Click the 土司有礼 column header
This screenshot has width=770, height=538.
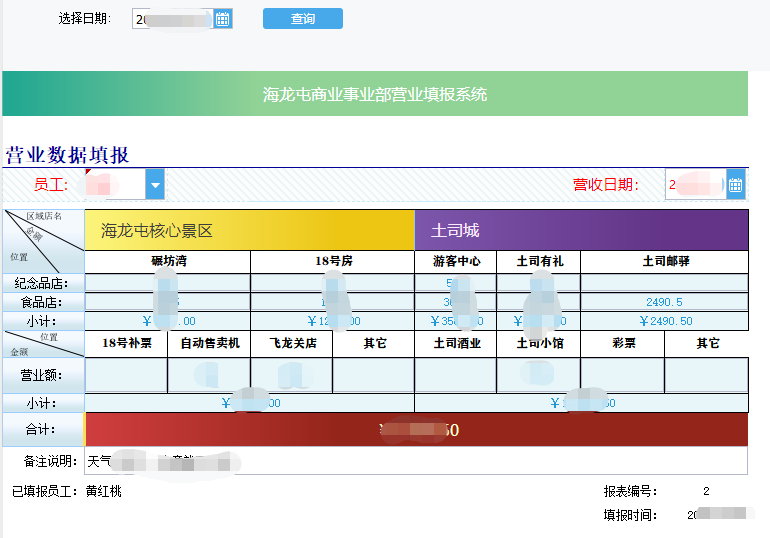point(539,261)
